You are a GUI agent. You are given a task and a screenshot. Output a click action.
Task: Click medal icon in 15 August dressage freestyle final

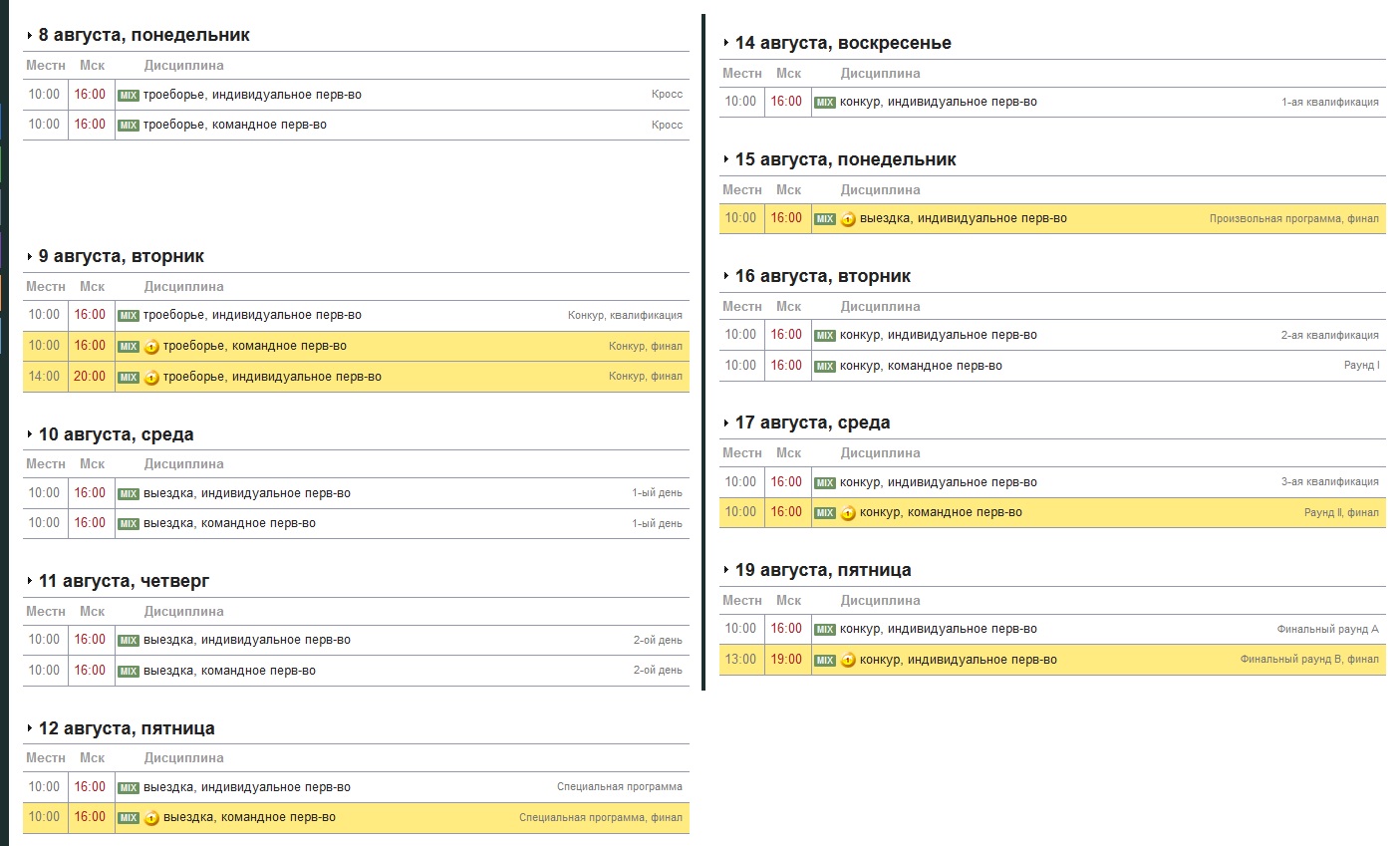coord(848,219)
